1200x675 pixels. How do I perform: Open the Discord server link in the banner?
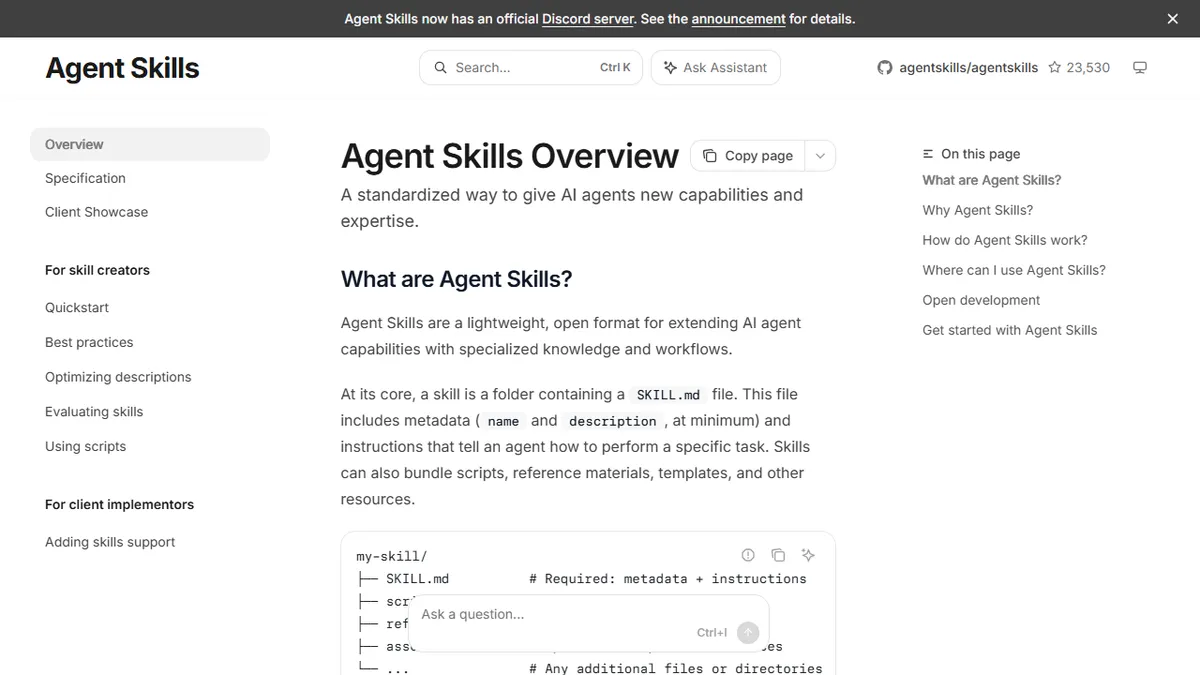coord(588,19)
